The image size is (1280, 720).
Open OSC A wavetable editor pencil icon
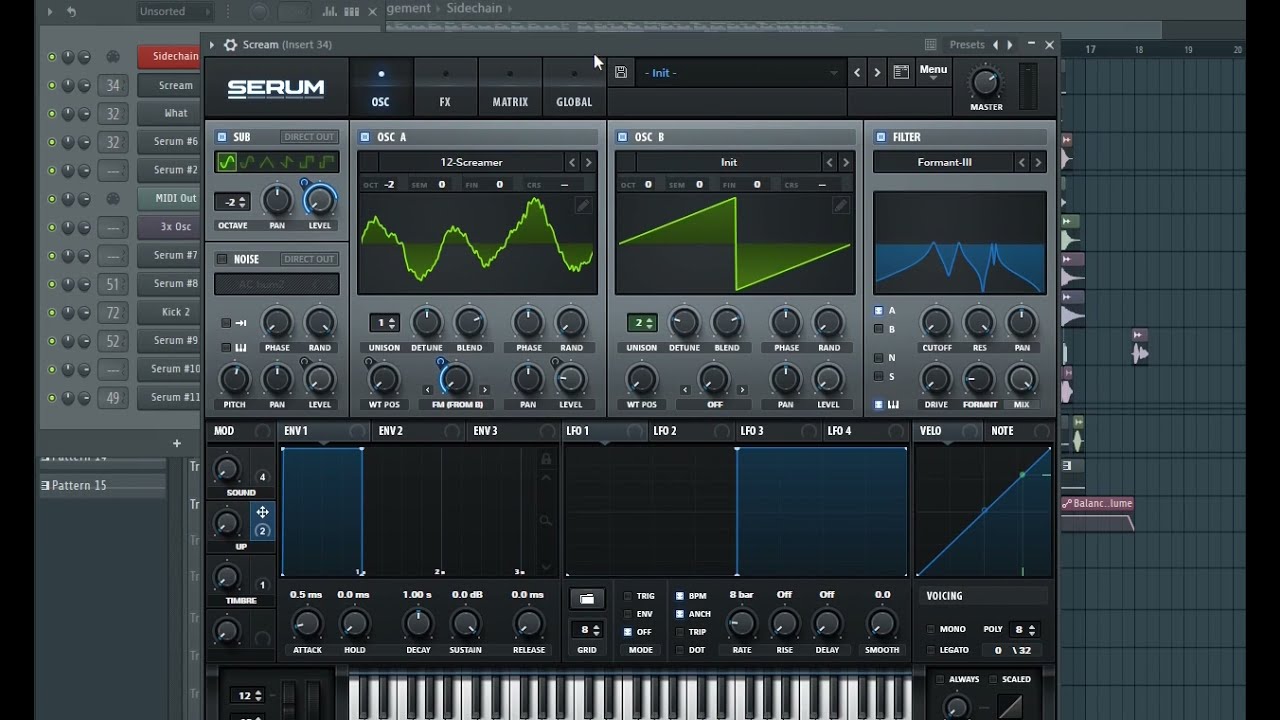click(x=583, y=205)
